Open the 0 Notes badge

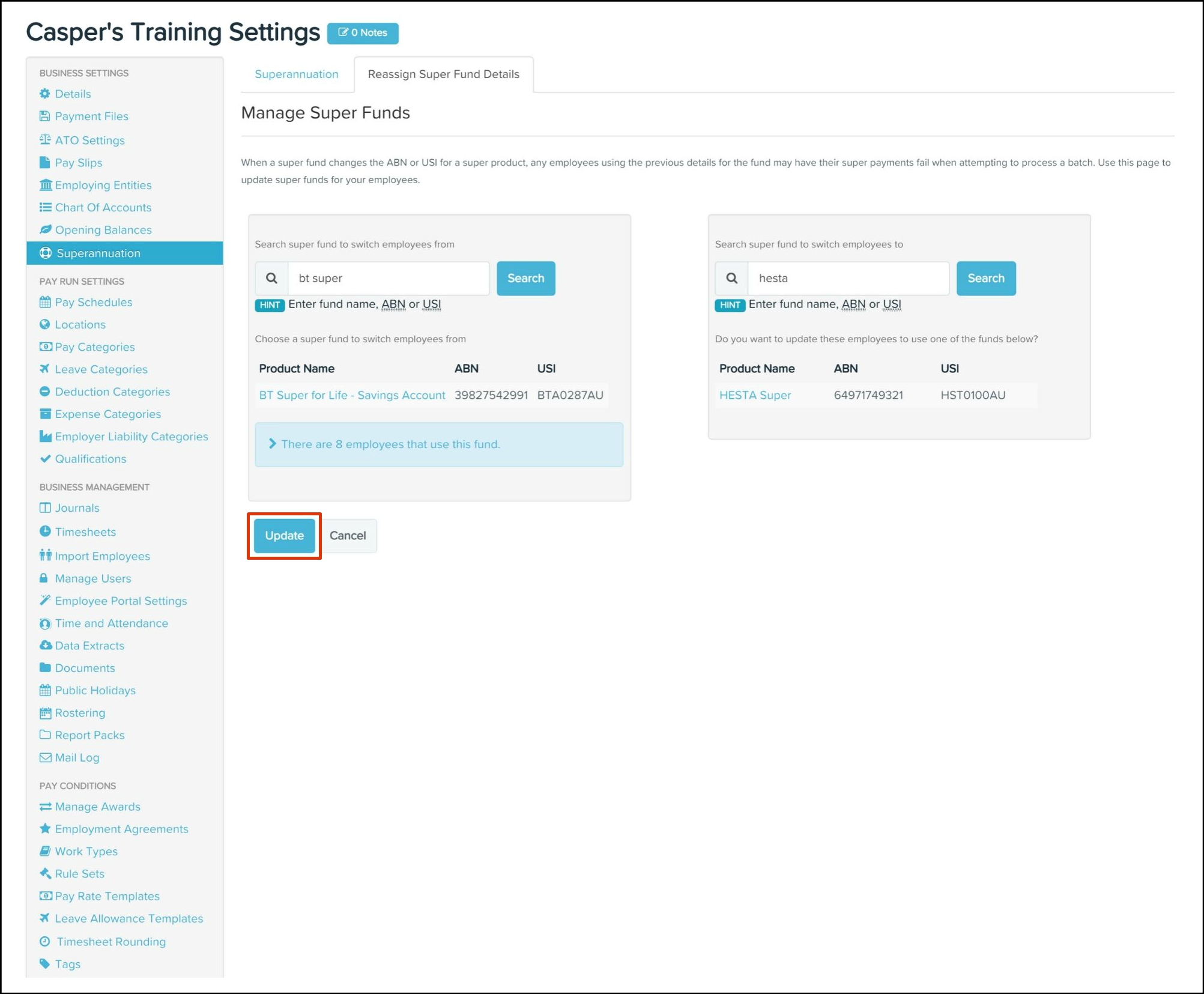point(362,32)
